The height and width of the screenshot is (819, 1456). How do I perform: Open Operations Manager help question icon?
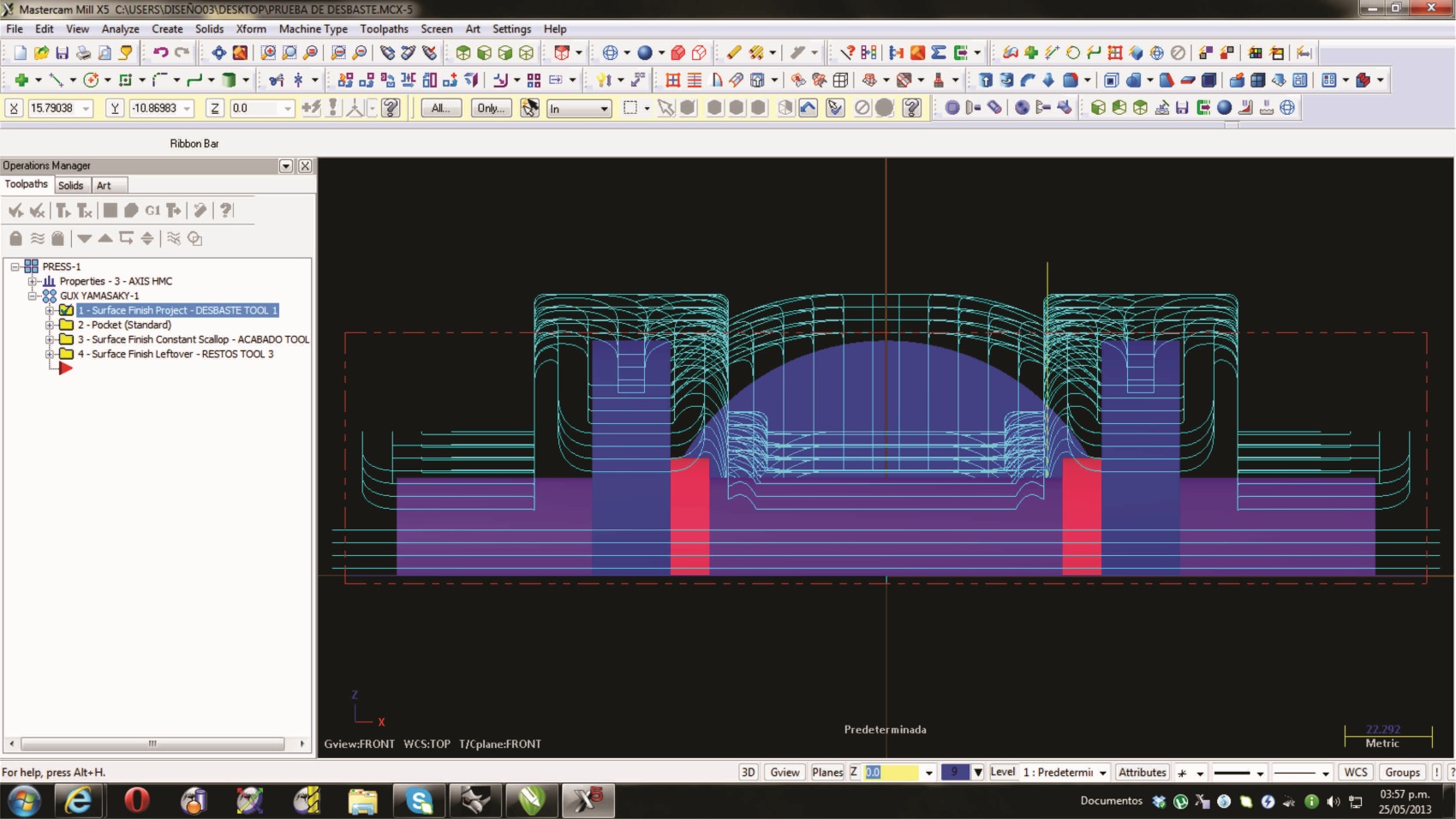[226, 210]
